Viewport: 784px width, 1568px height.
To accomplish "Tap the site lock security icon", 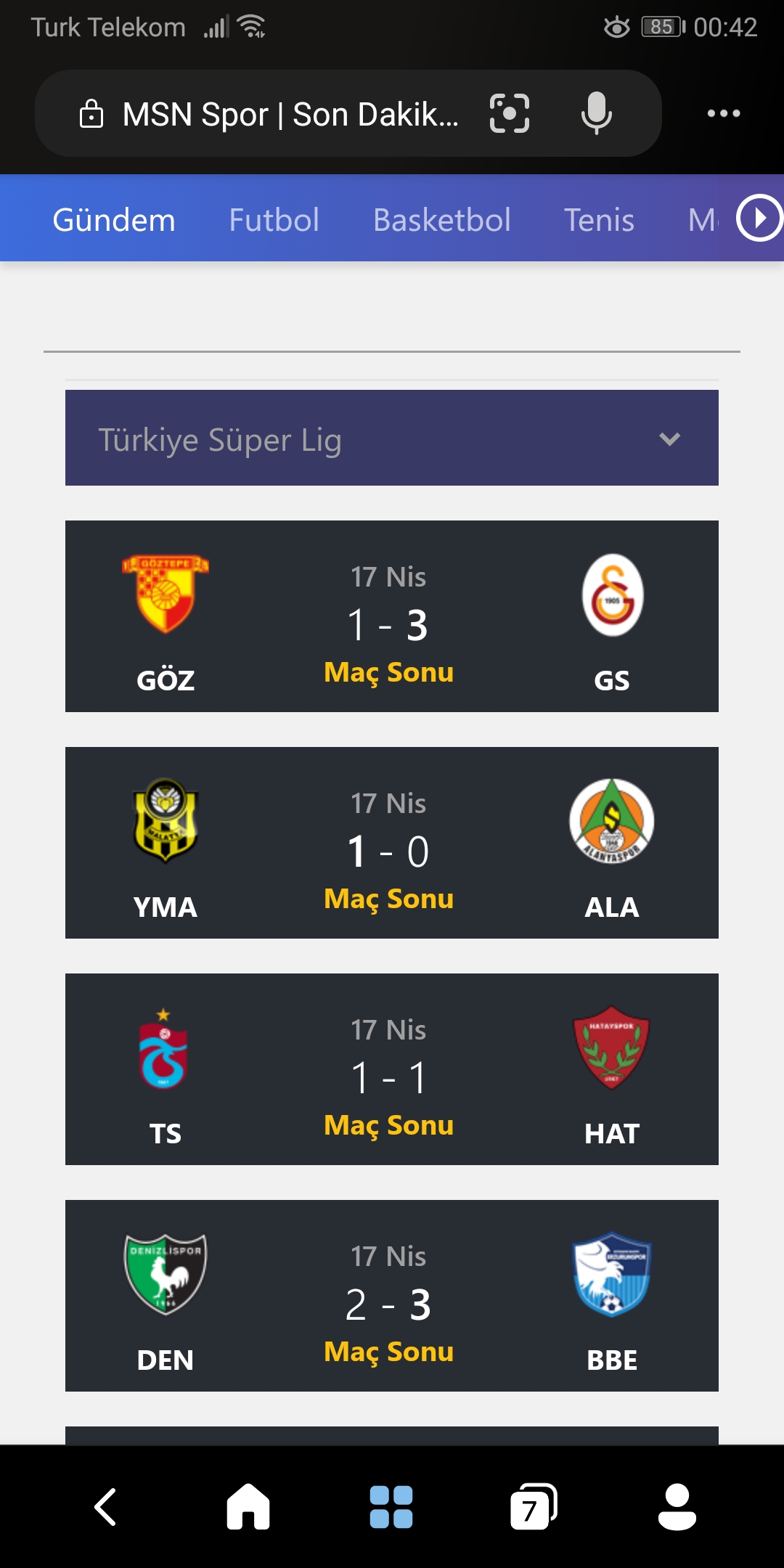I will 91,114.
